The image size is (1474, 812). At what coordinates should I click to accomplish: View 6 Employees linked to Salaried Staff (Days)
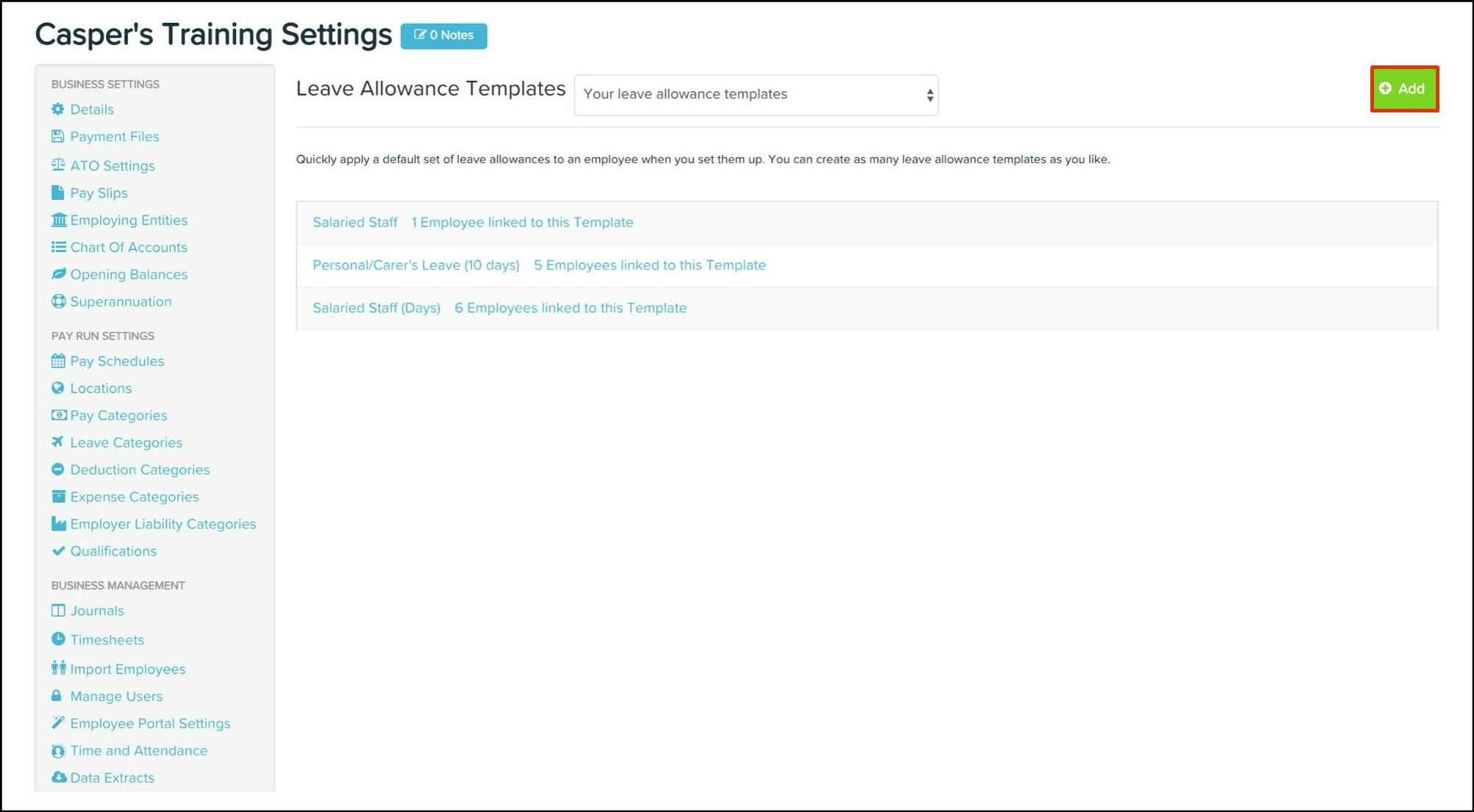[x=570, y=308]
